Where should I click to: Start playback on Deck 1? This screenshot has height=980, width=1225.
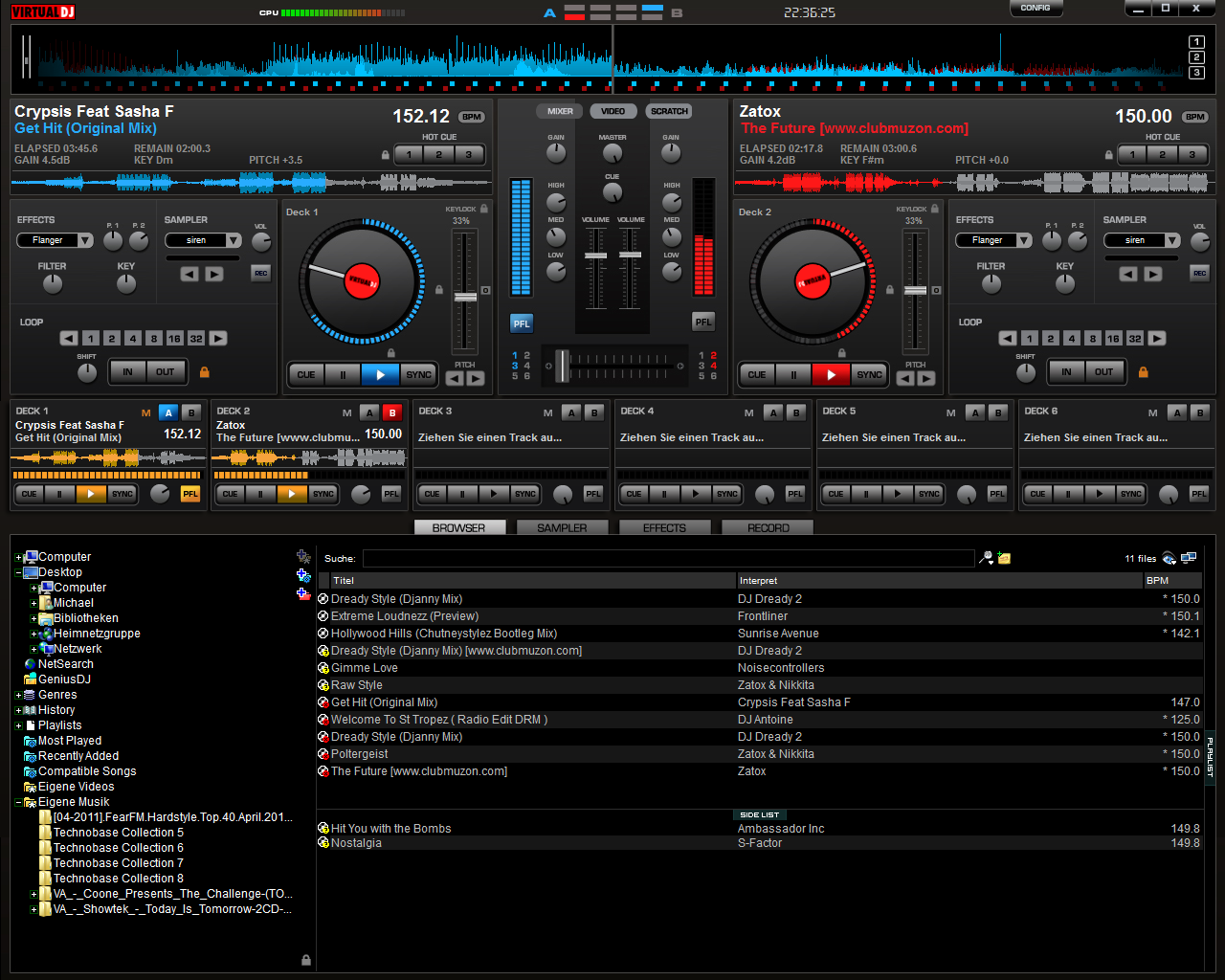click(x=380, y=374)
